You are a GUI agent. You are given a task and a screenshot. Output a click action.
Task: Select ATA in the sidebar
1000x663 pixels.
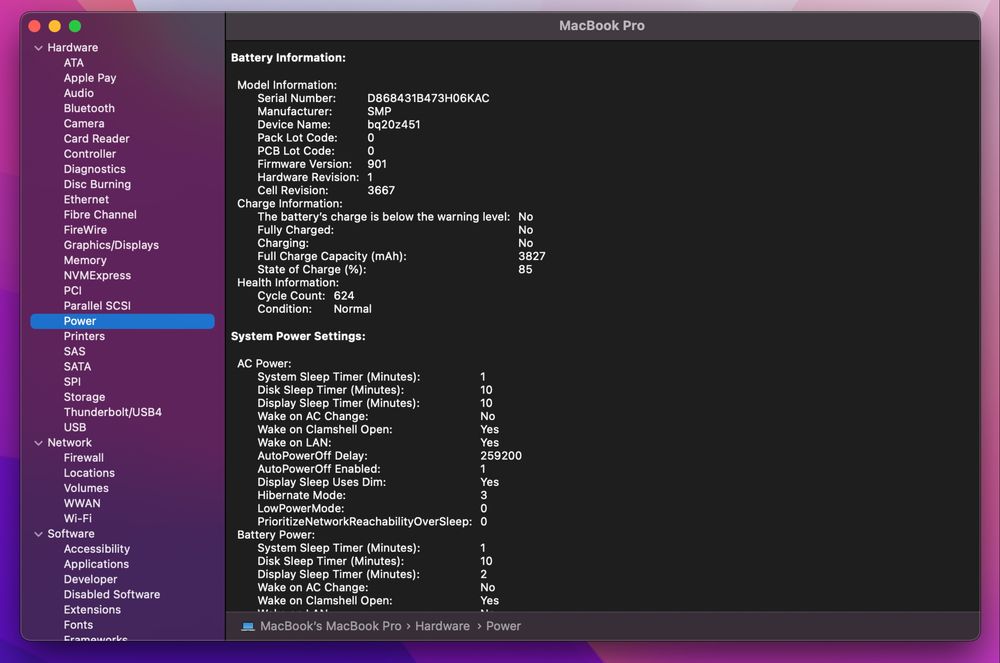click(x=73, y=62)
